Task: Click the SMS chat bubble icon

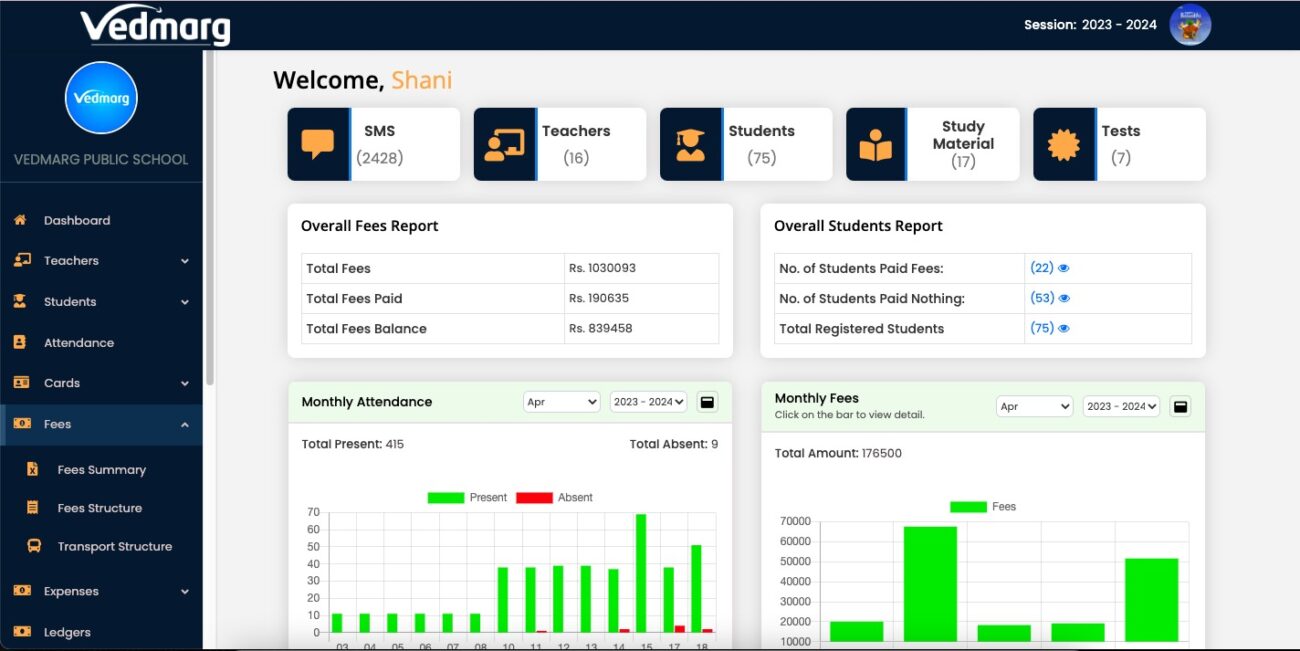Action: click(x=318, y=143)
